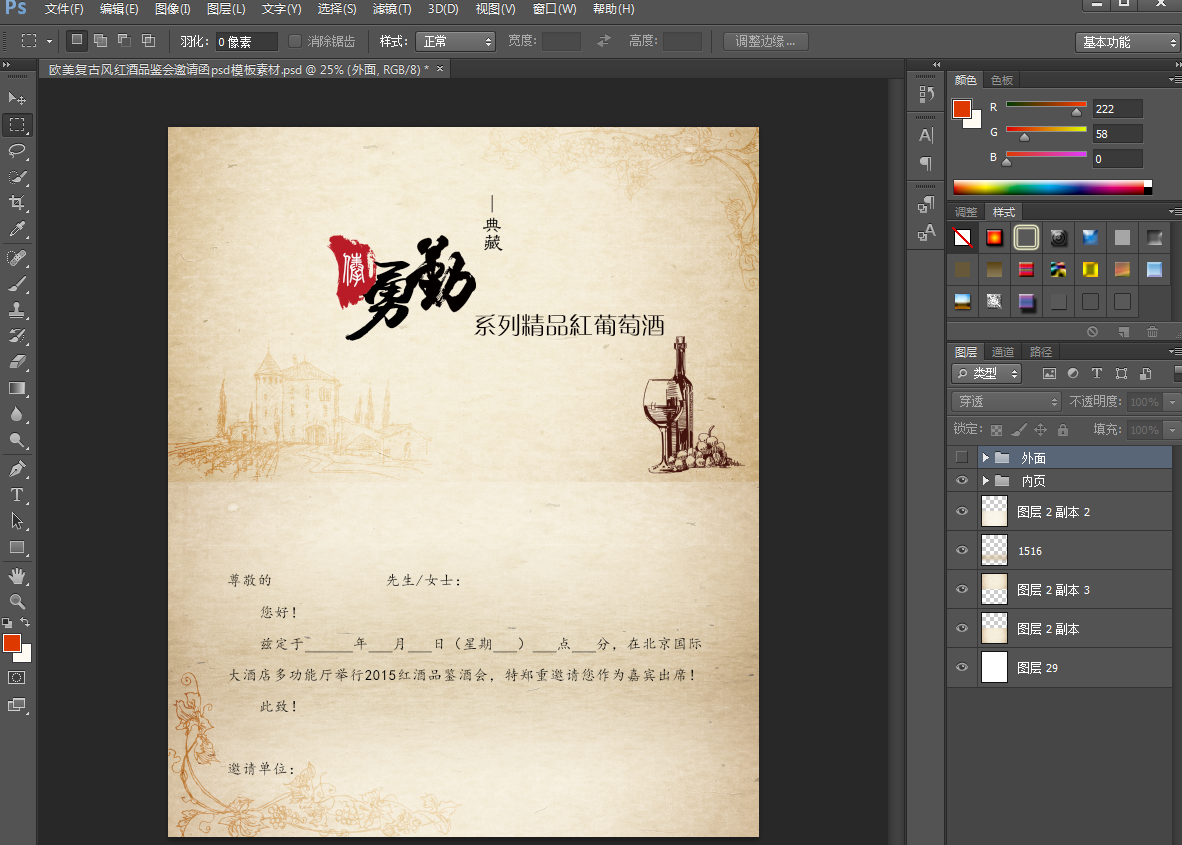The image size is (1182, 845).
Task: Select the Horizontal Type tool
Action: click(x=17, y=495)
